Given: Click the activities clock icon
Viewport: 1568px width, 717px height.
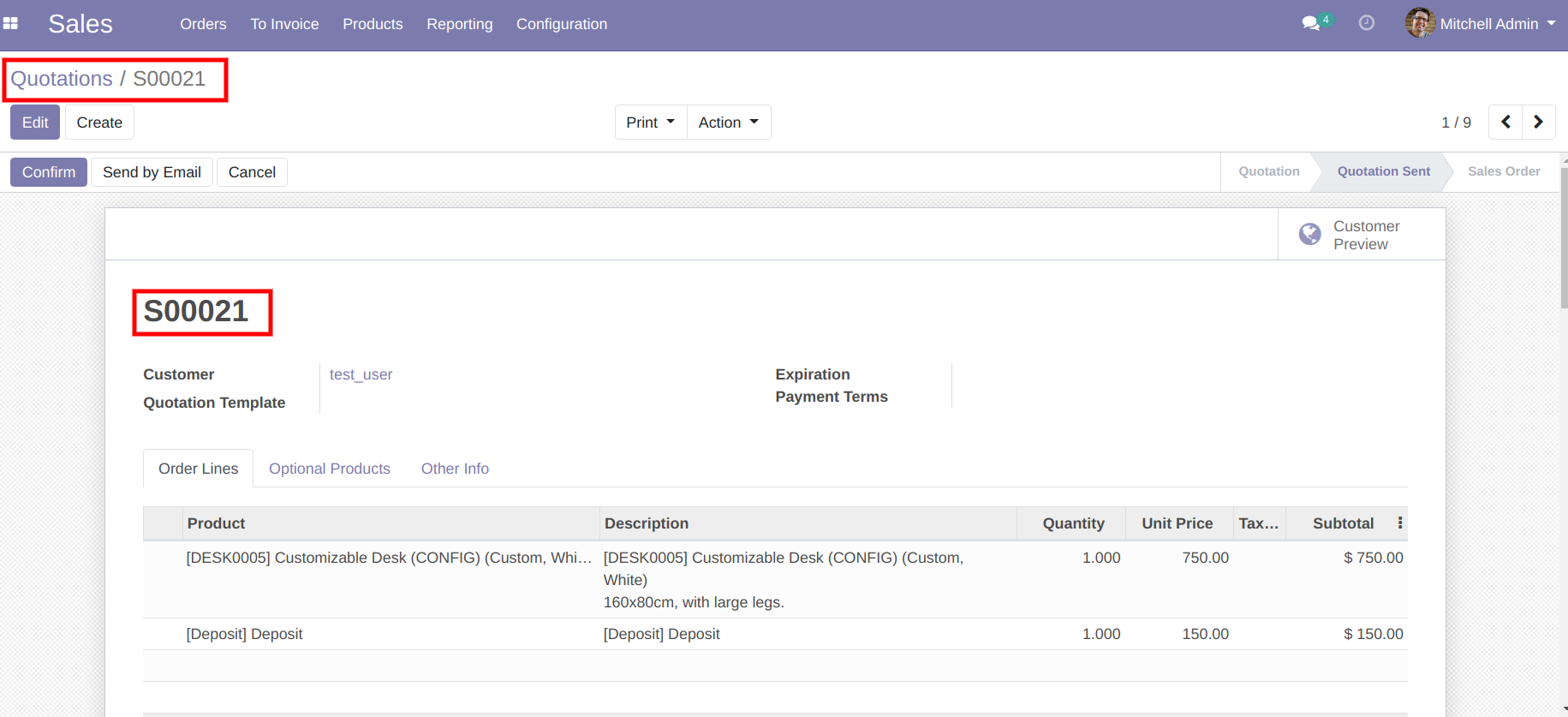Looking at the screenshot, I should (1367, 23).
